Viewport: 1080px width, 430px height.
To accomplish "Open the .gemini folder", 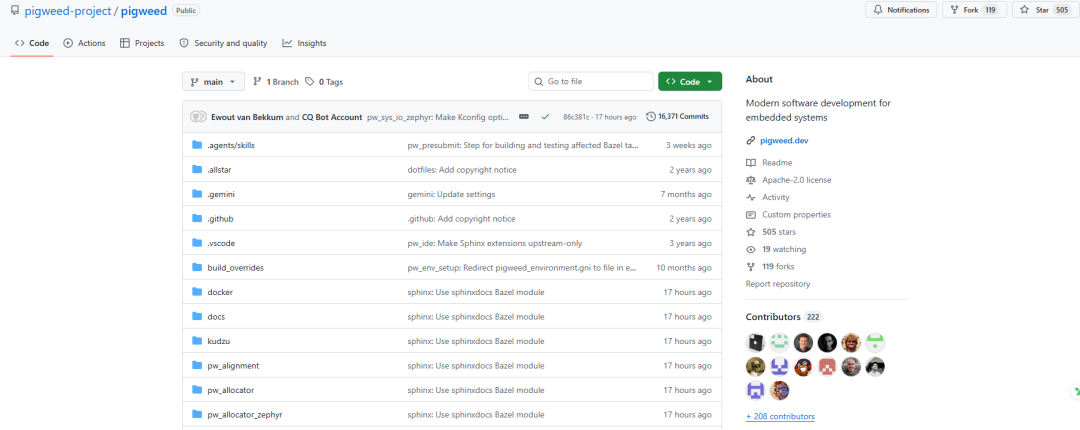I will pyautogui.click(x=221, y=194).
